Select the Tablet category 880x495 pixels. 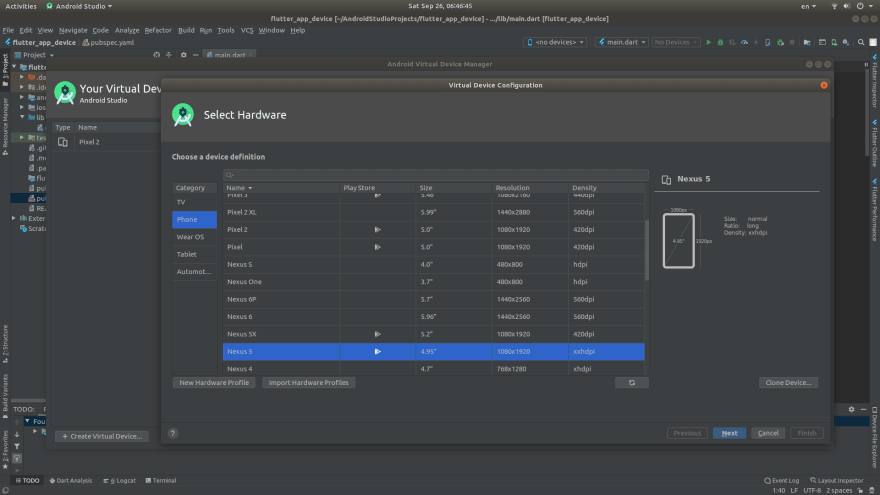(194, 254)
